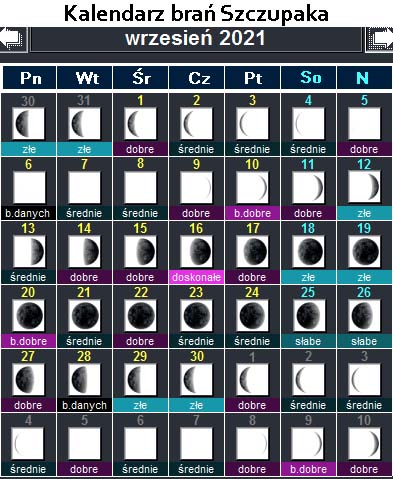Open the blank new moon icon for September 6
Screen dimensions: 393x479
[x=28, y=187]
